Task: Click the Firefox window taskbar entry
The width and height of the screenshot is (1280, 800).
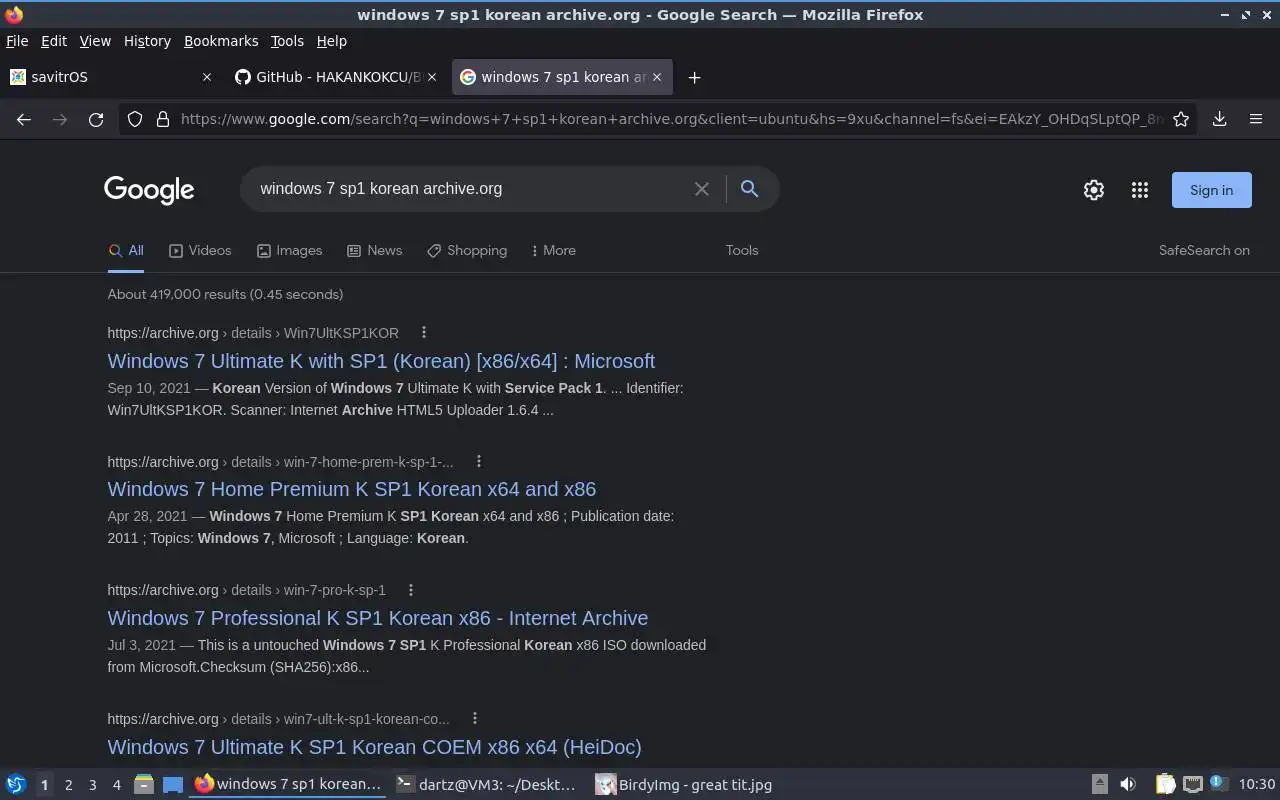Action: tap(288, 784)
